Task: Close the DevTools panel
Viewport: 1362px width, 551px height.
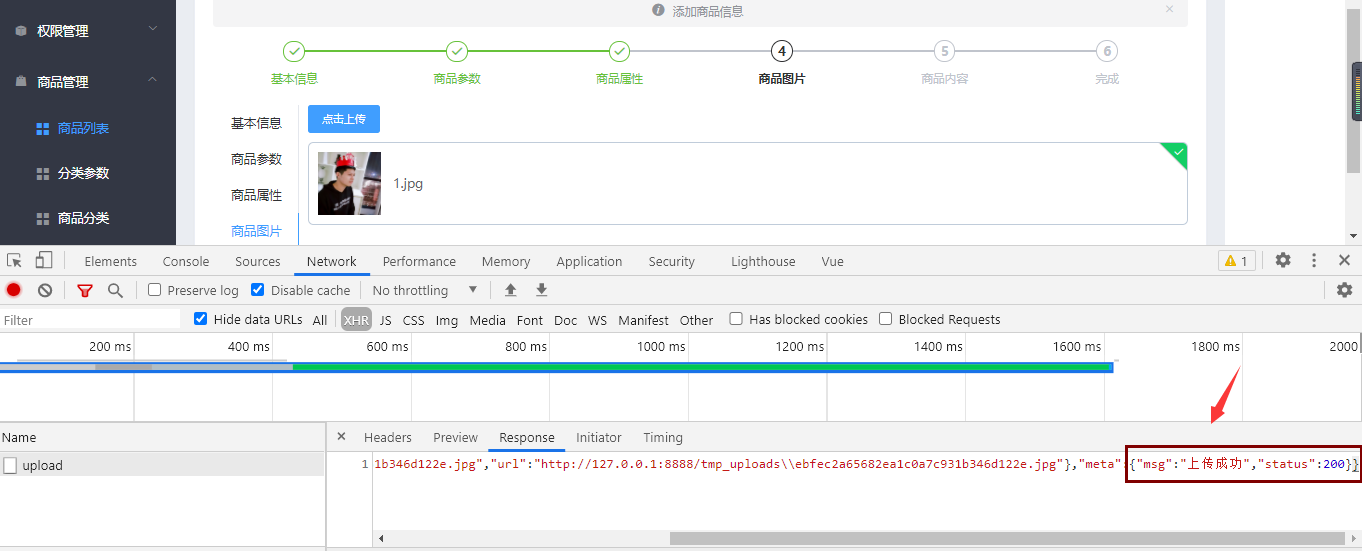Action: pos(1344,260)
